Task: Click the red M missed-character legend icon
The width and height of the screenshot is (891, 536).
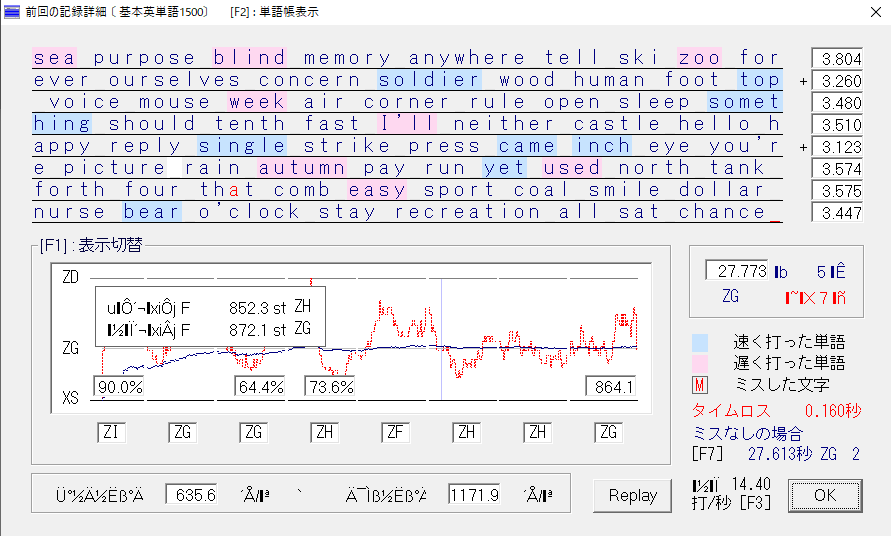Action: point(700,385)
